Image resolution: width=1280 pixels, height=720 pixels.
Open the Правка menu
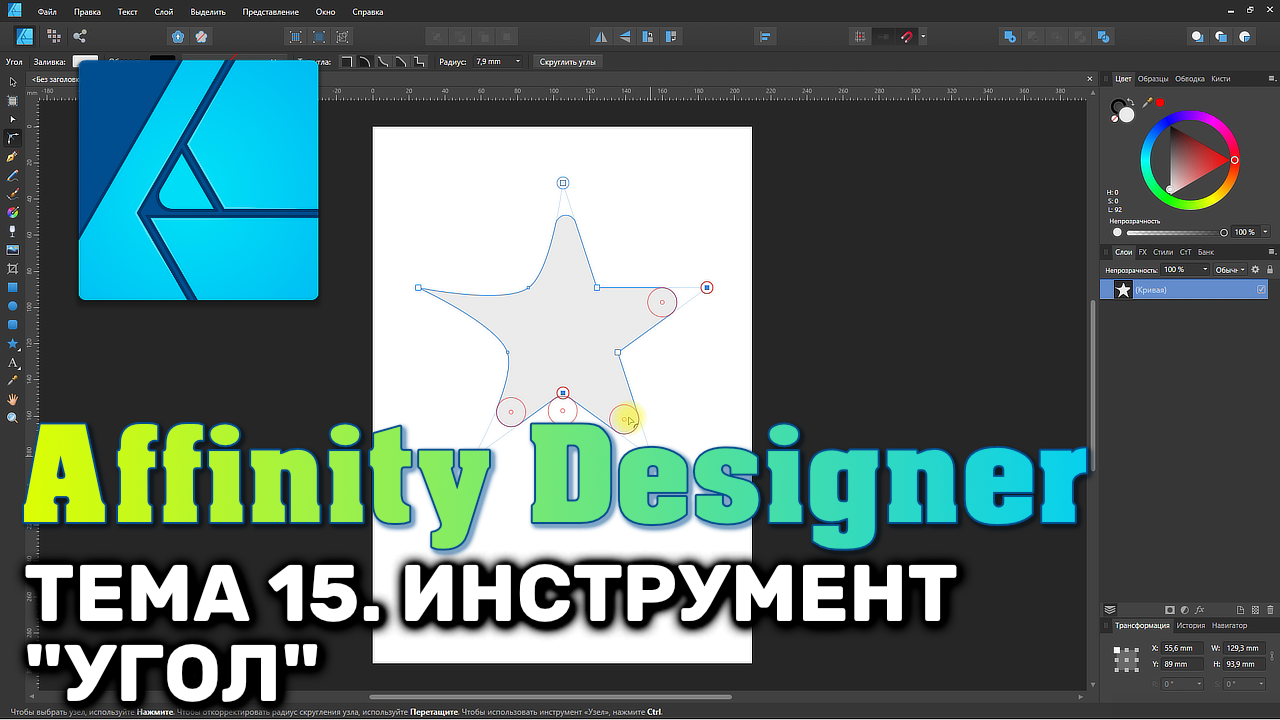point(87,12)
